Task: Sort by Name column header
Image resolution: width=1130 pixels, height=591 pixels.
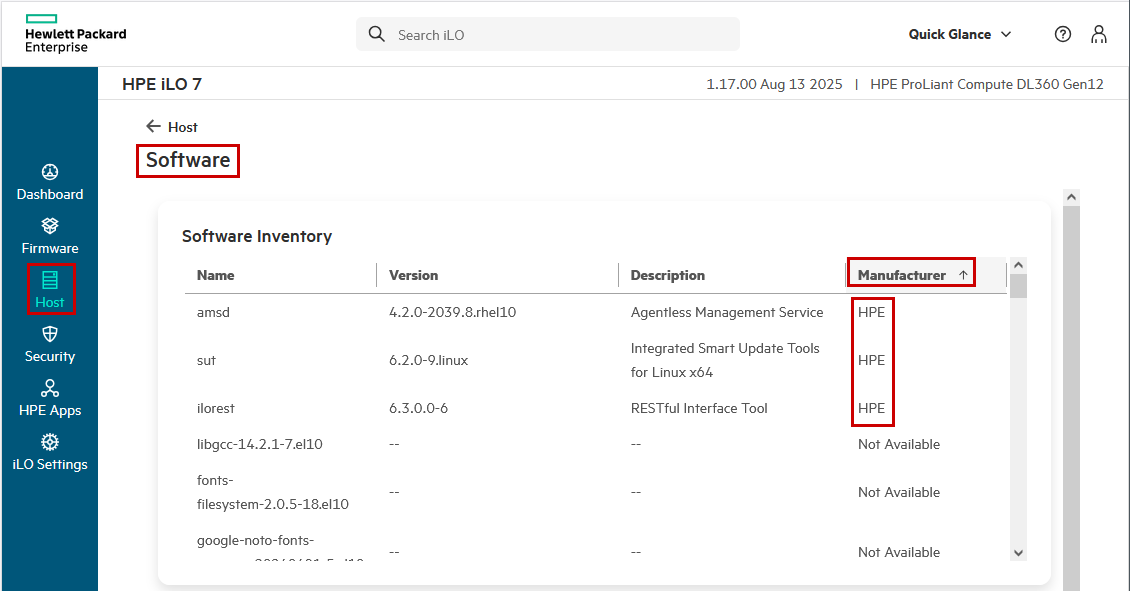Action: pyautogui.click(x=216, y=275)
